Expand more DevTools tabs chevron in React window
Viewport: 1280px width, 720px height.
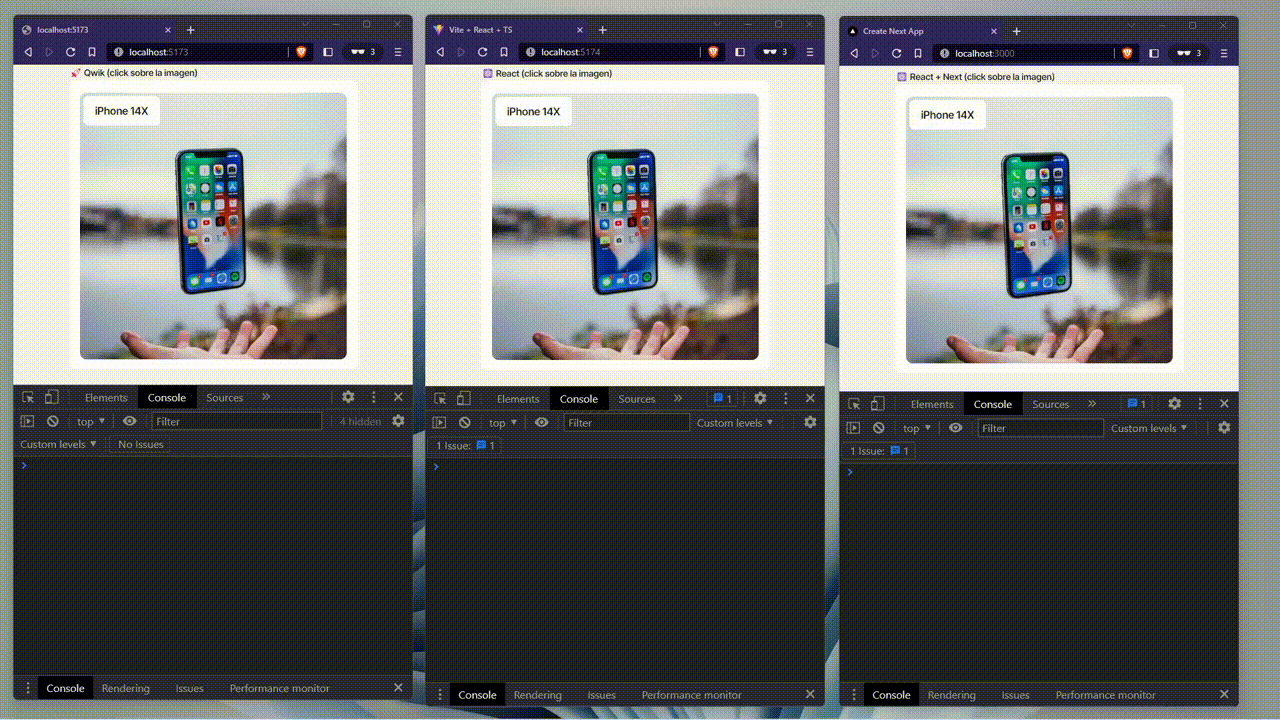pos(678,398)
